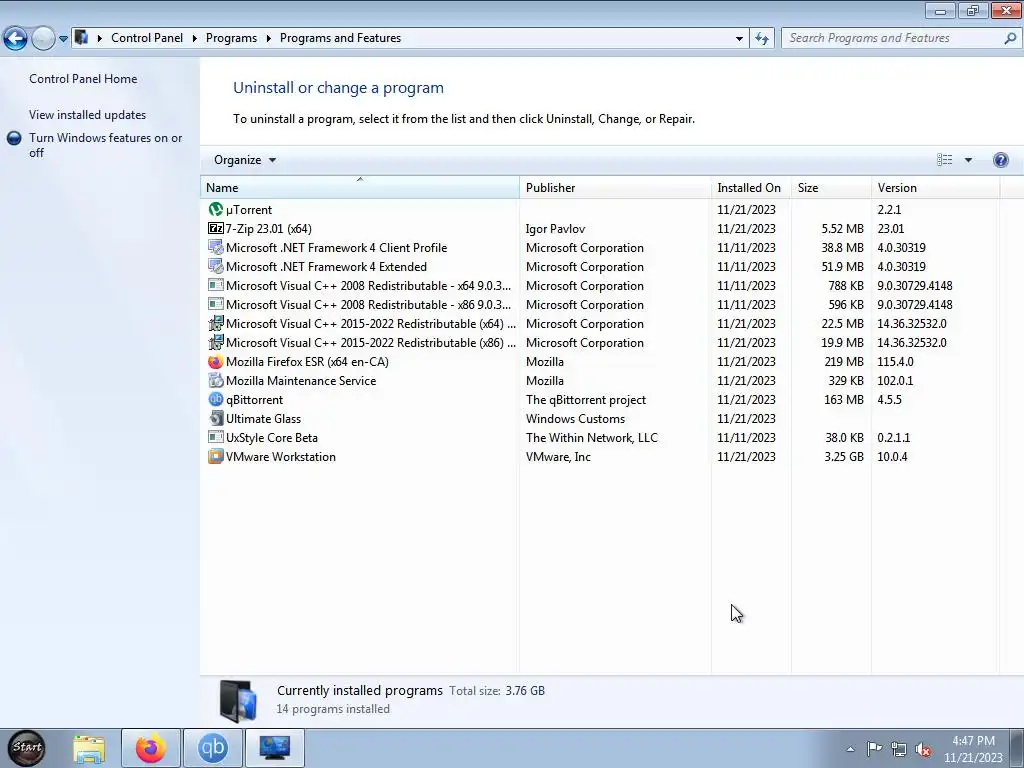The height and width of the screenshot is (768, 1024).
Task: Click the Visual C++ 2015-2022 (x86) icon
Action: pos(216,342)
